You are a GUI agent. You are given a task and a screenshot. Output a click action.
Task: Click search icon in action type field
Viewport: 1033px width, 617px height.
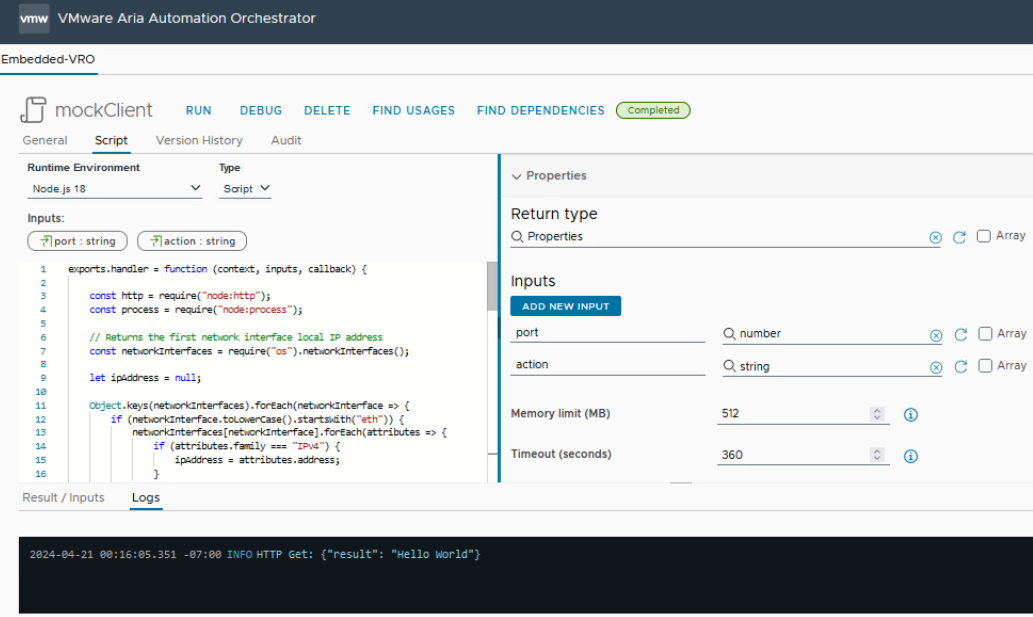pyautogui.click(x=729, y=365)
